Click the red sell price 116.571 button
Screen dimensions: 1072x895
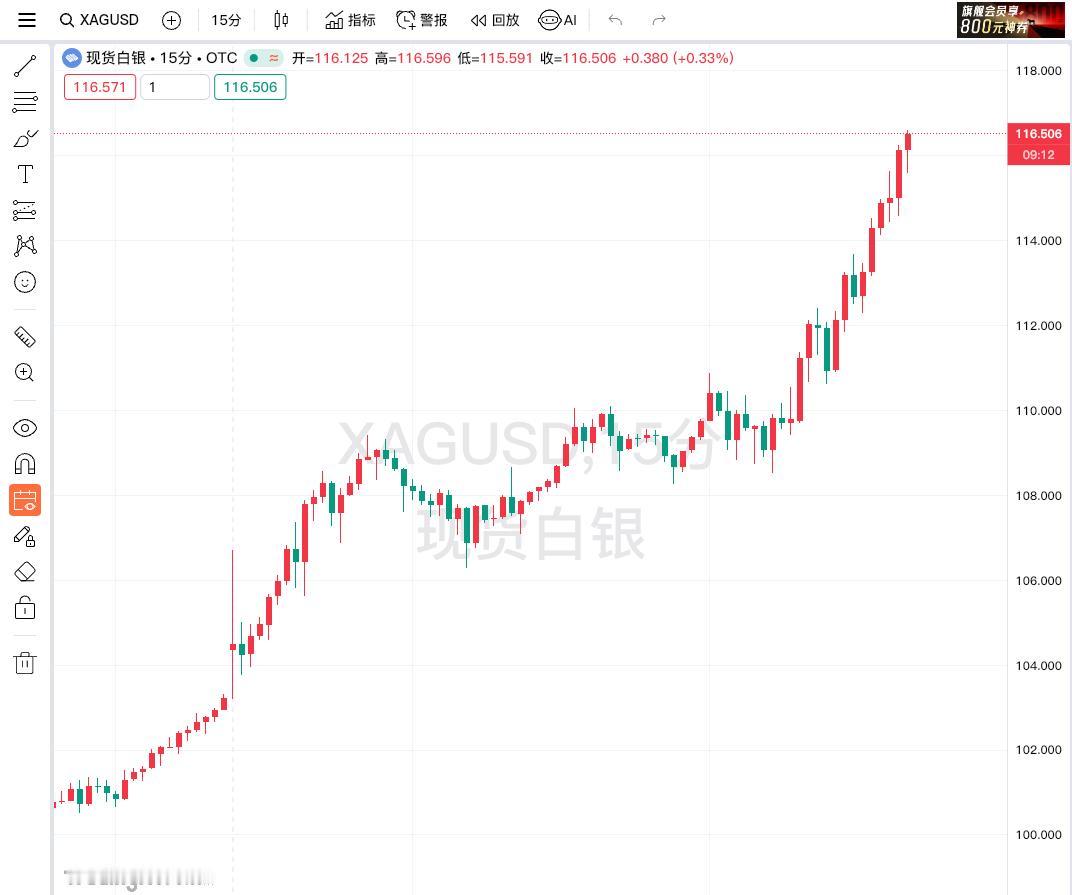(100, 88)
